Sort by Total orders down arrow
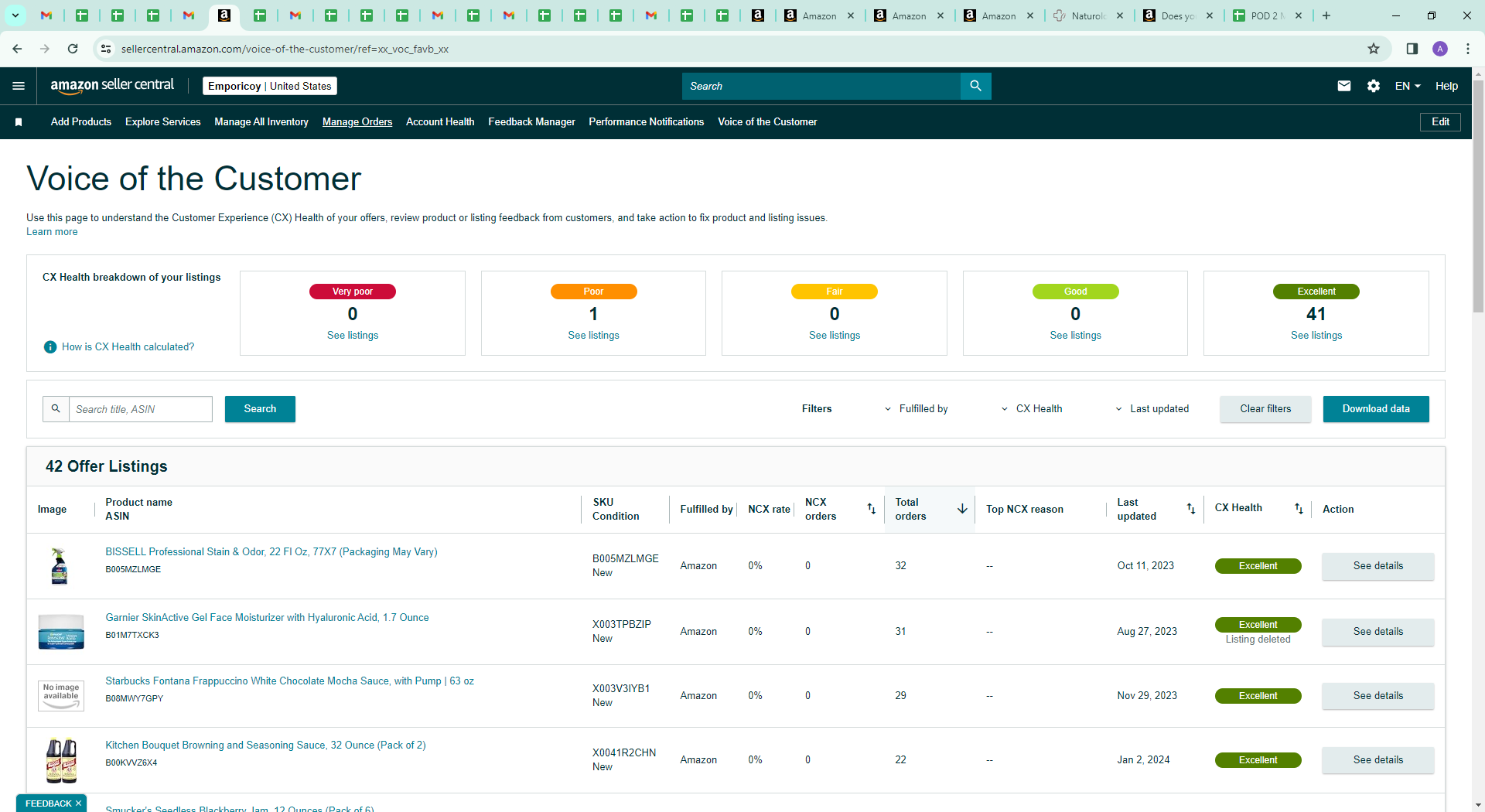Screen dimensions: 1485x812 coord(962,509)
